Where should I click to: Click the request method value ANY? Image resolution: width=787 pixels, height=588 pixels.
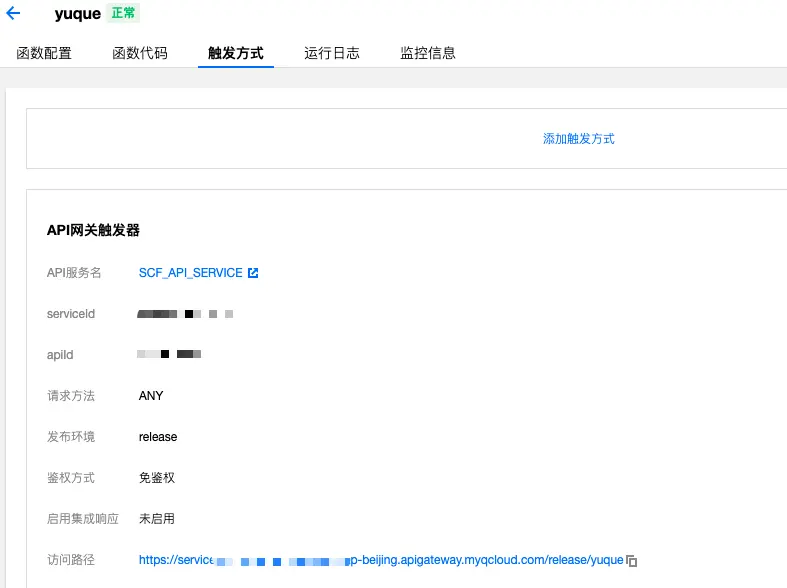point(151,396)
